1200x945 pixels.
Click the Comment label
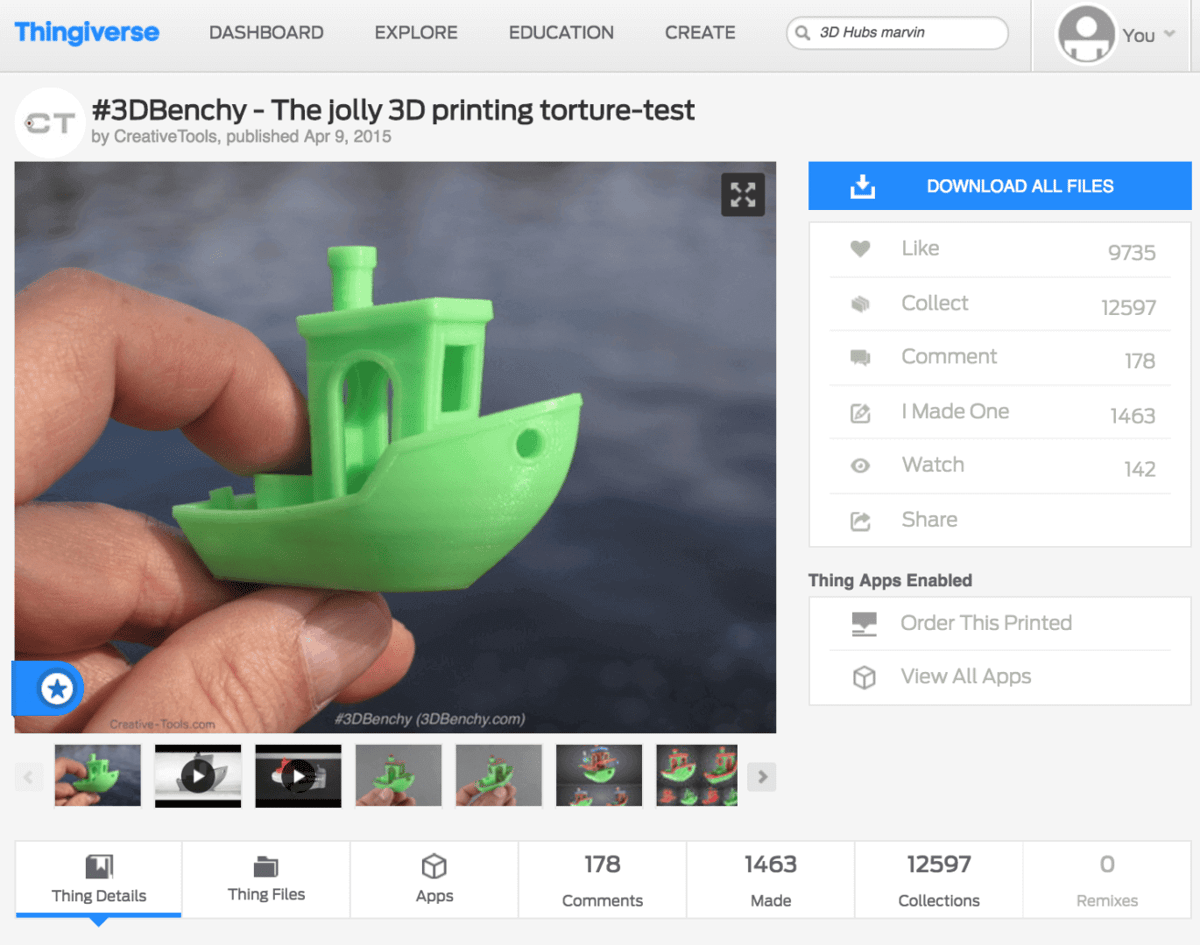click(x=949, y=357)
